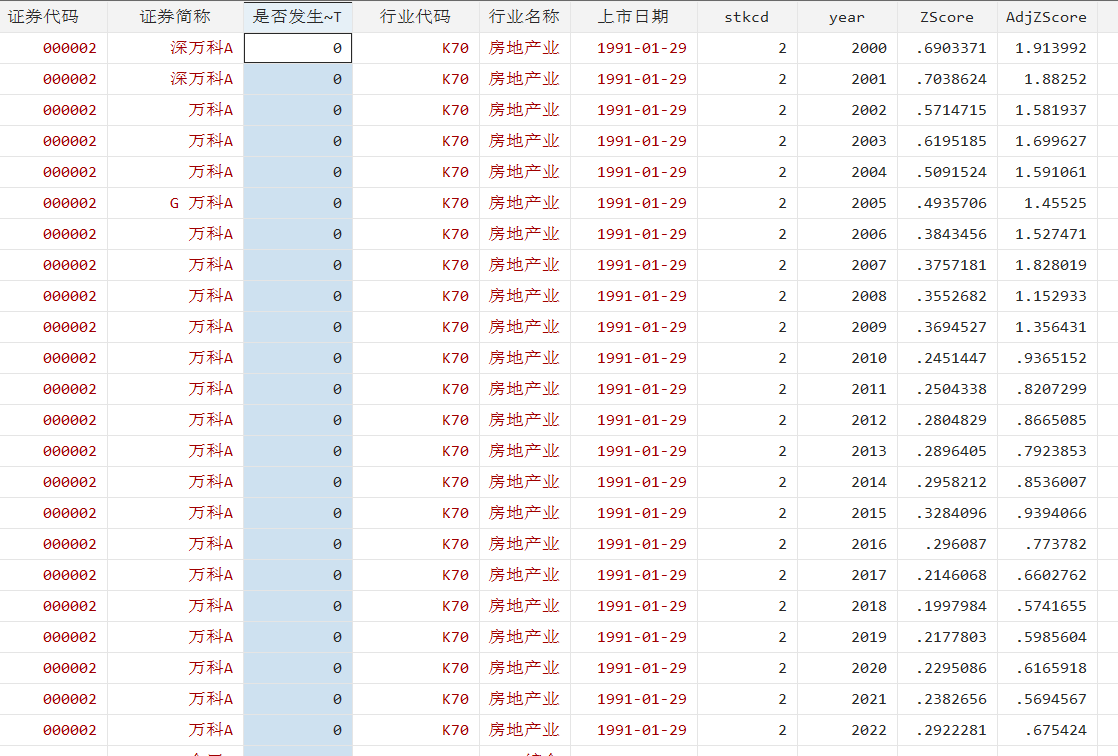Screen dimensions: 1118x756
Task: Select the 行业名称 column header
Action: click(x=524, y=16)
